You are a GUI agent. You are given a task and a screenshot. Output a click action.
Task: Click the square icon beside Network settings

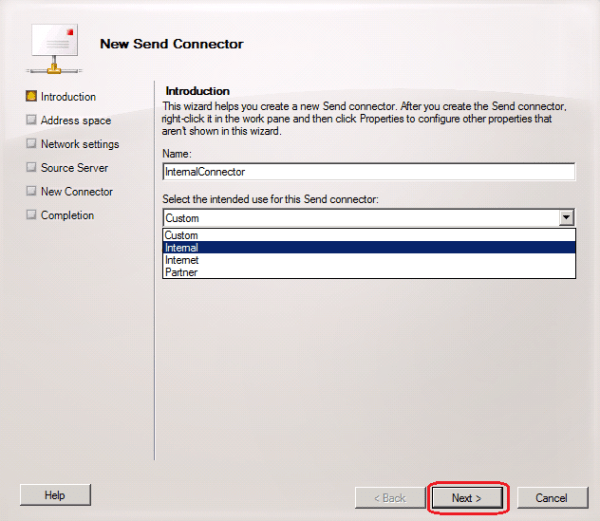(31, 144)
